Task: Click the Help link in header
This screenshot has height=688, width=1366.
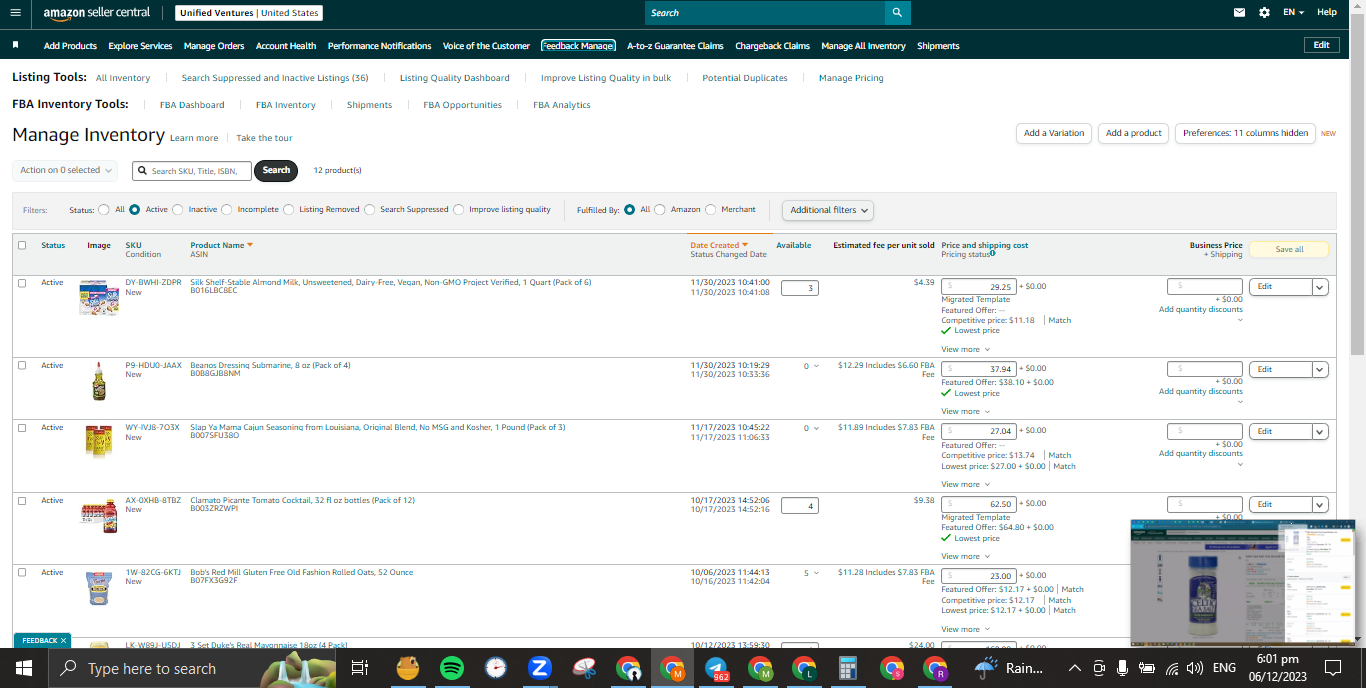Action: [x=1327, y=13]
